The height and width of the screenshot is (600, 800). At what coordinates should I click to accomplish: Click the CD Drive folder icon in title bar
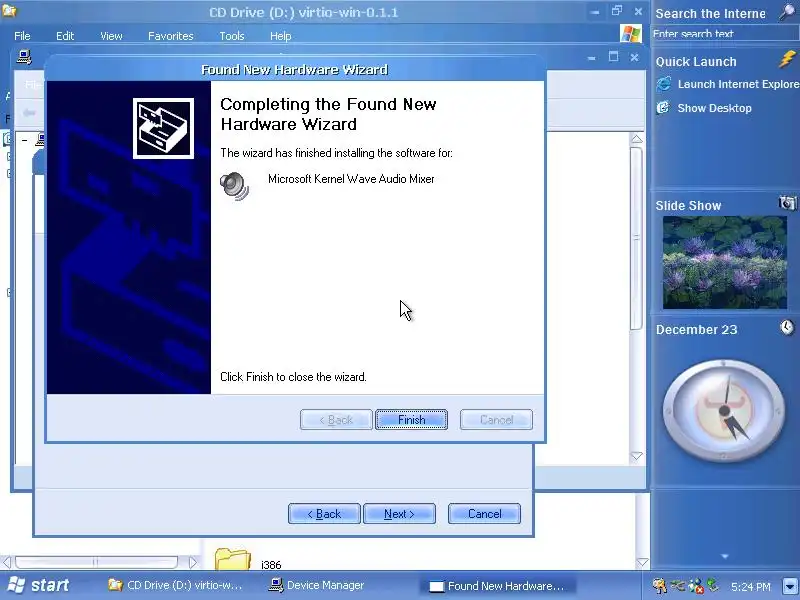9,10
